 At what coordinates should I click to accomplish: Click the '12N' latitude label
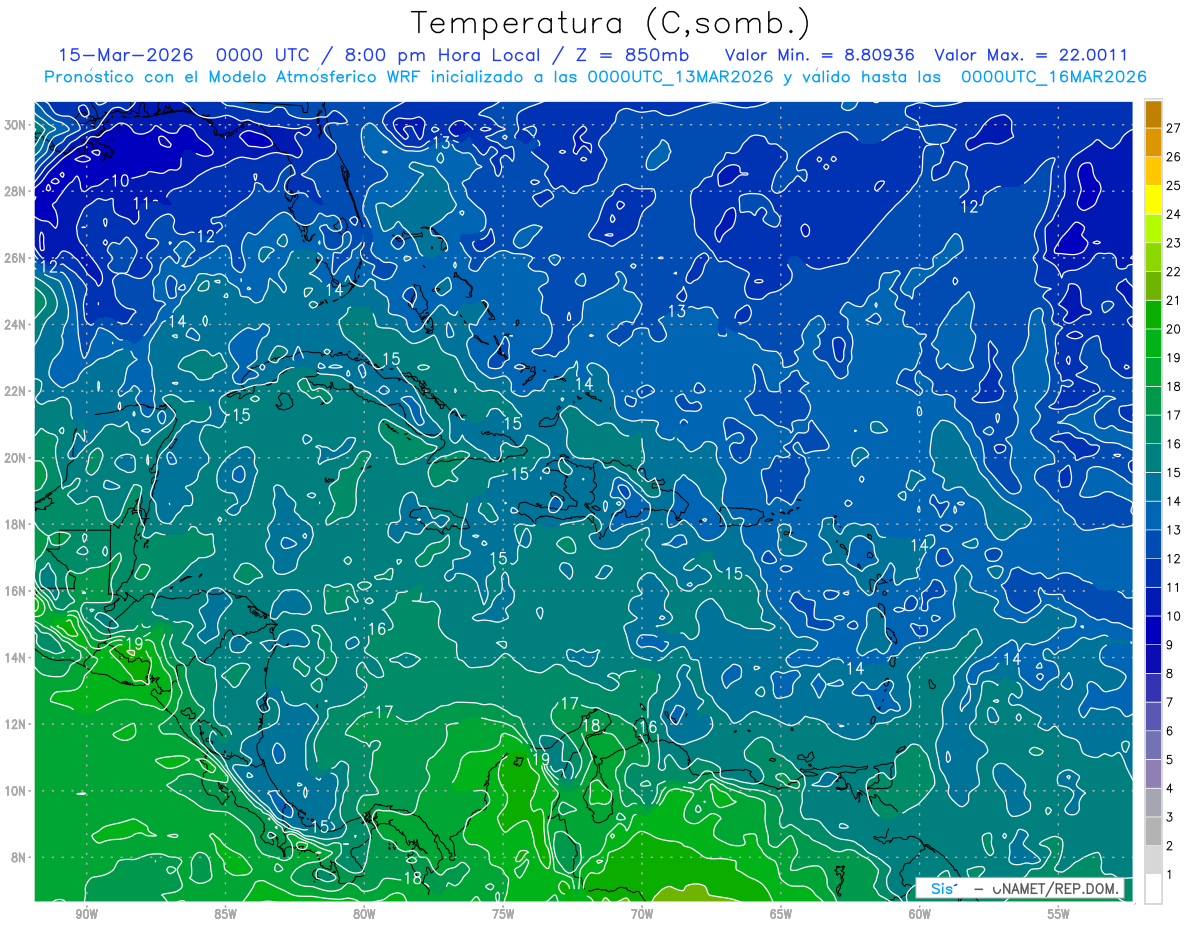[x=14, y=724]
